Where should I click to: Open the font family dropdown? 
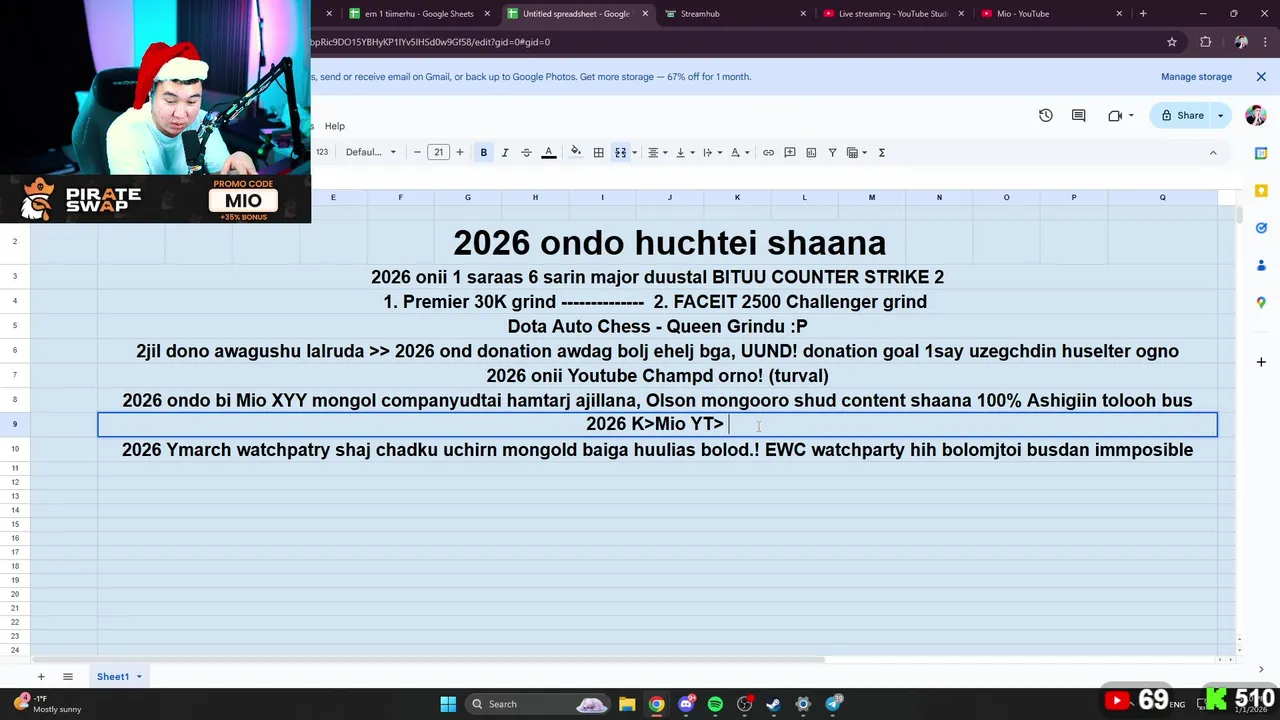tap(371, 153)
